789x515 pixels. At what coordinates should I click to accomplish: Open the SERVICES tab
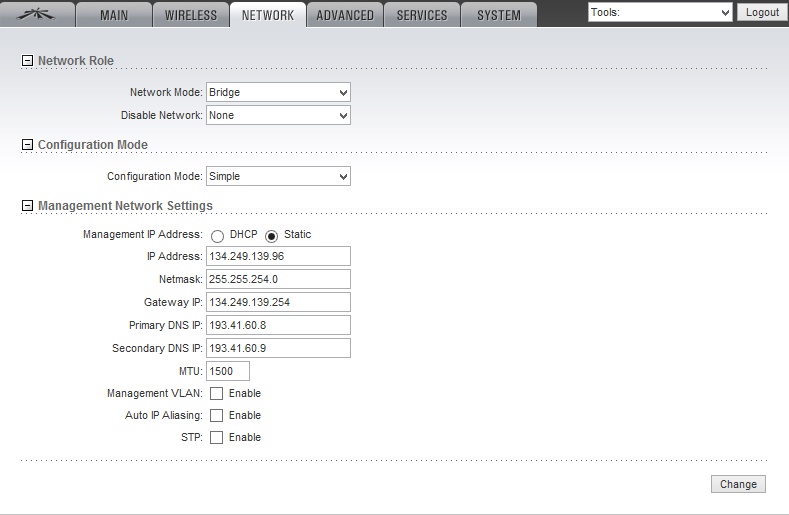(x=422, y=15)
